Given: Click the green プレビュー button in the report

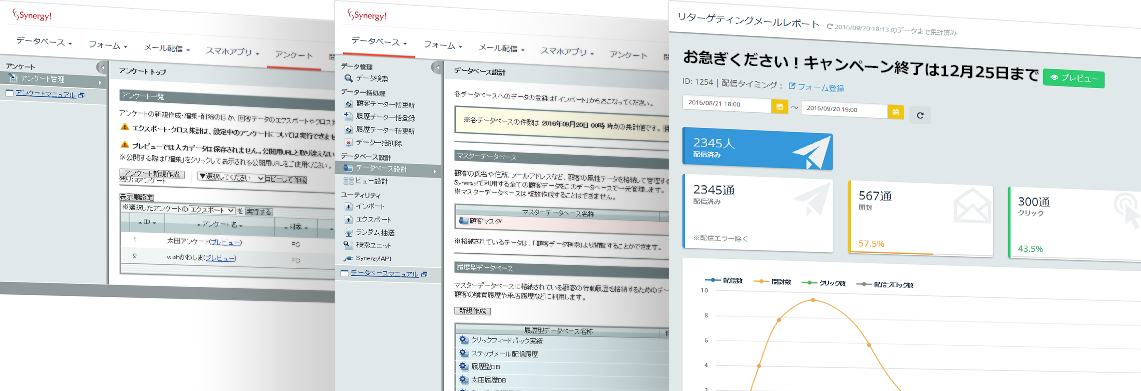Looking at the screenshot, I should (x=1073, y=79).
